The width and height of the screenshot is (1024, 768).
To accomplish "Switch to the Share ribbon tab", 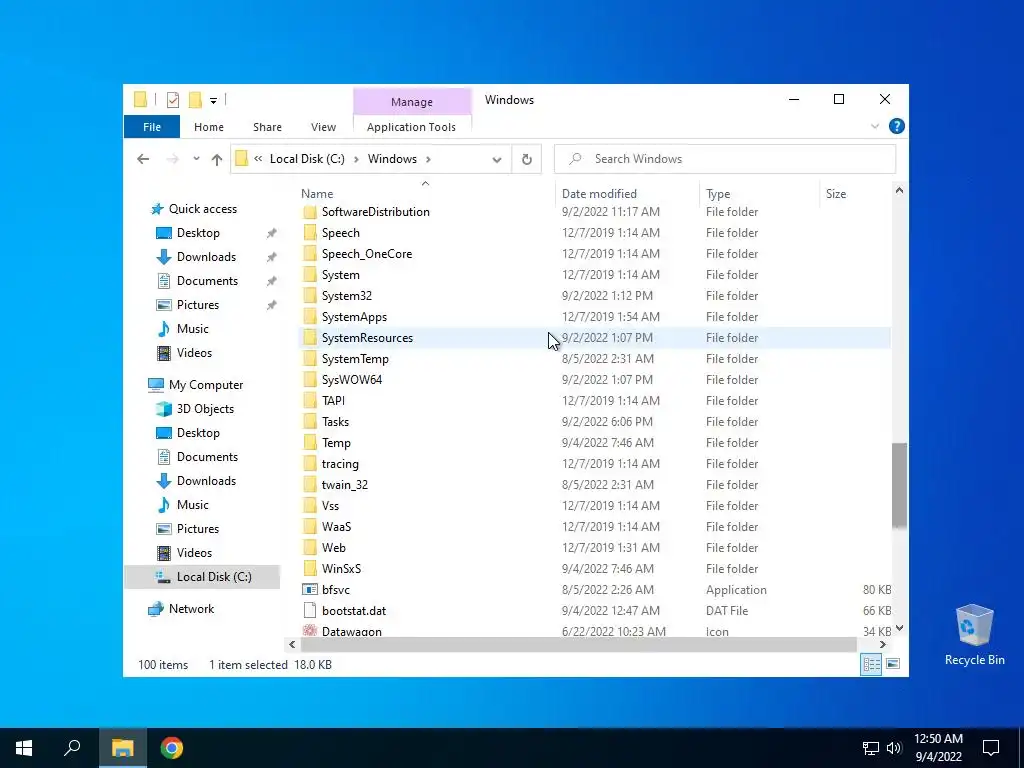I will tap(267, 127).
